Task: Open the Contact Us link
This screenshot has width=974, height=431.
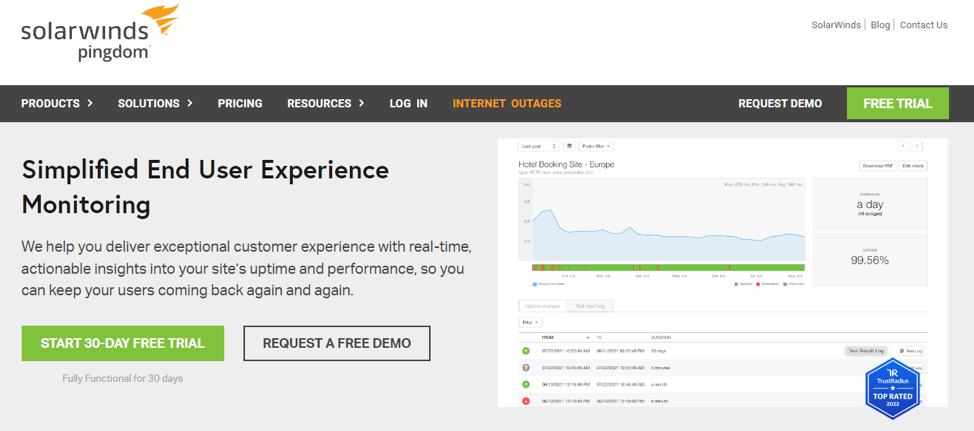Action: point(924,25)
